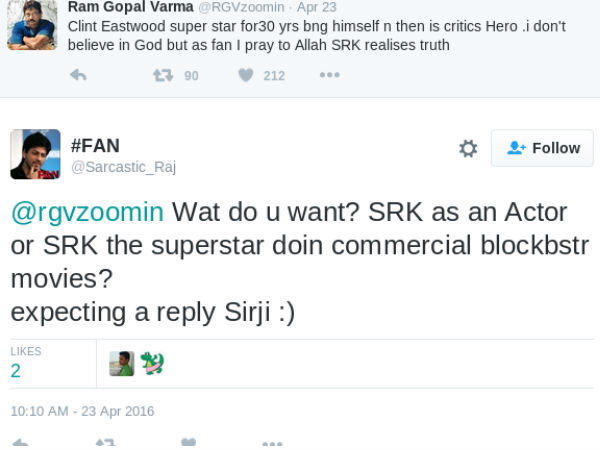Click Ram Gopal Varma's profile picture

[x=32, y=25]
